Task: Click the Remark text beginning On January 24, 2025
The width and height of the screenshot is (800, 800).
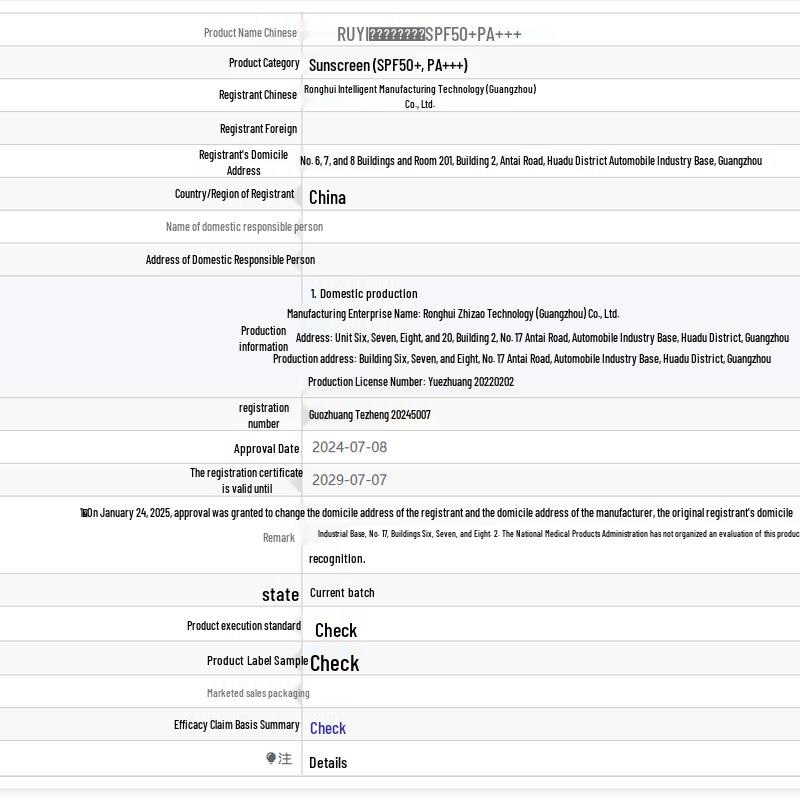Action: tap(440, 513)
